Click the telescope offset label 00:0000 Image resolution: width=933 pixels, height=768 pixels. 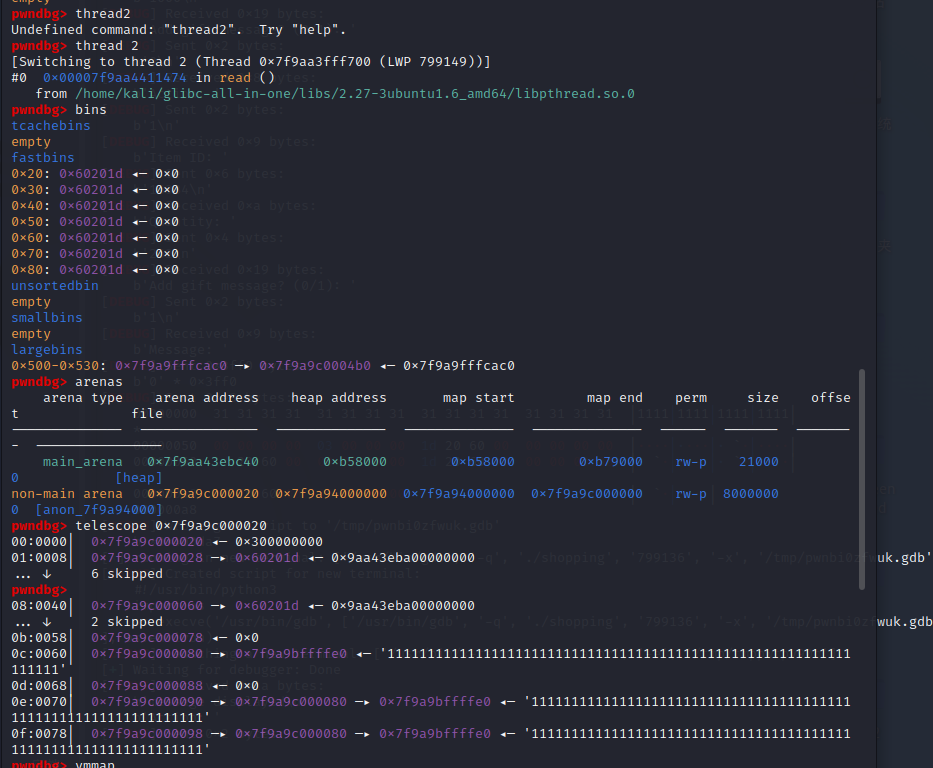pyautogui.click(x=39, y=542)
